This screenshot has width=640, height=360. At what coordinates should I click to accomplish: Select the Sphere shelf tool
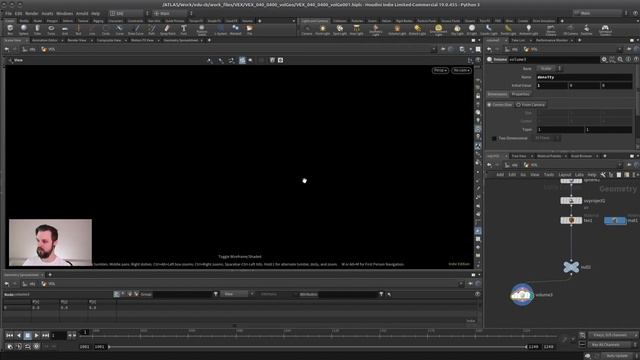pos(24,29)
